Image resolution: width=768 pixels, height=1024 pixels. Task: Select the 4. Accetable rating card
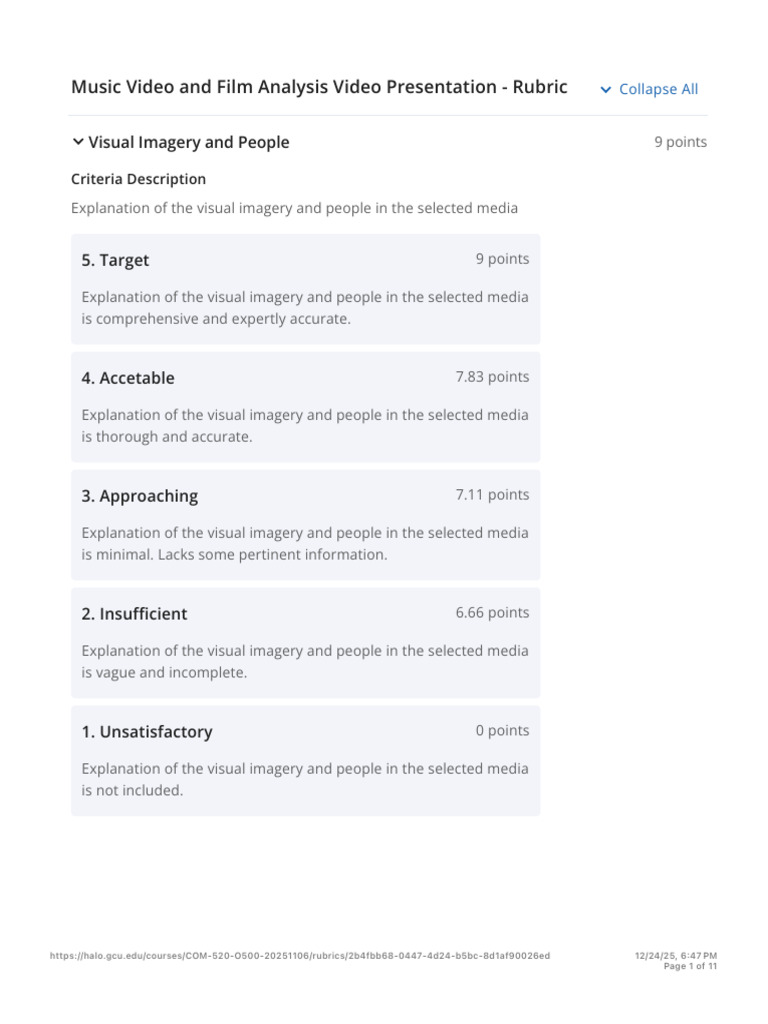click(x=306, y=407)
